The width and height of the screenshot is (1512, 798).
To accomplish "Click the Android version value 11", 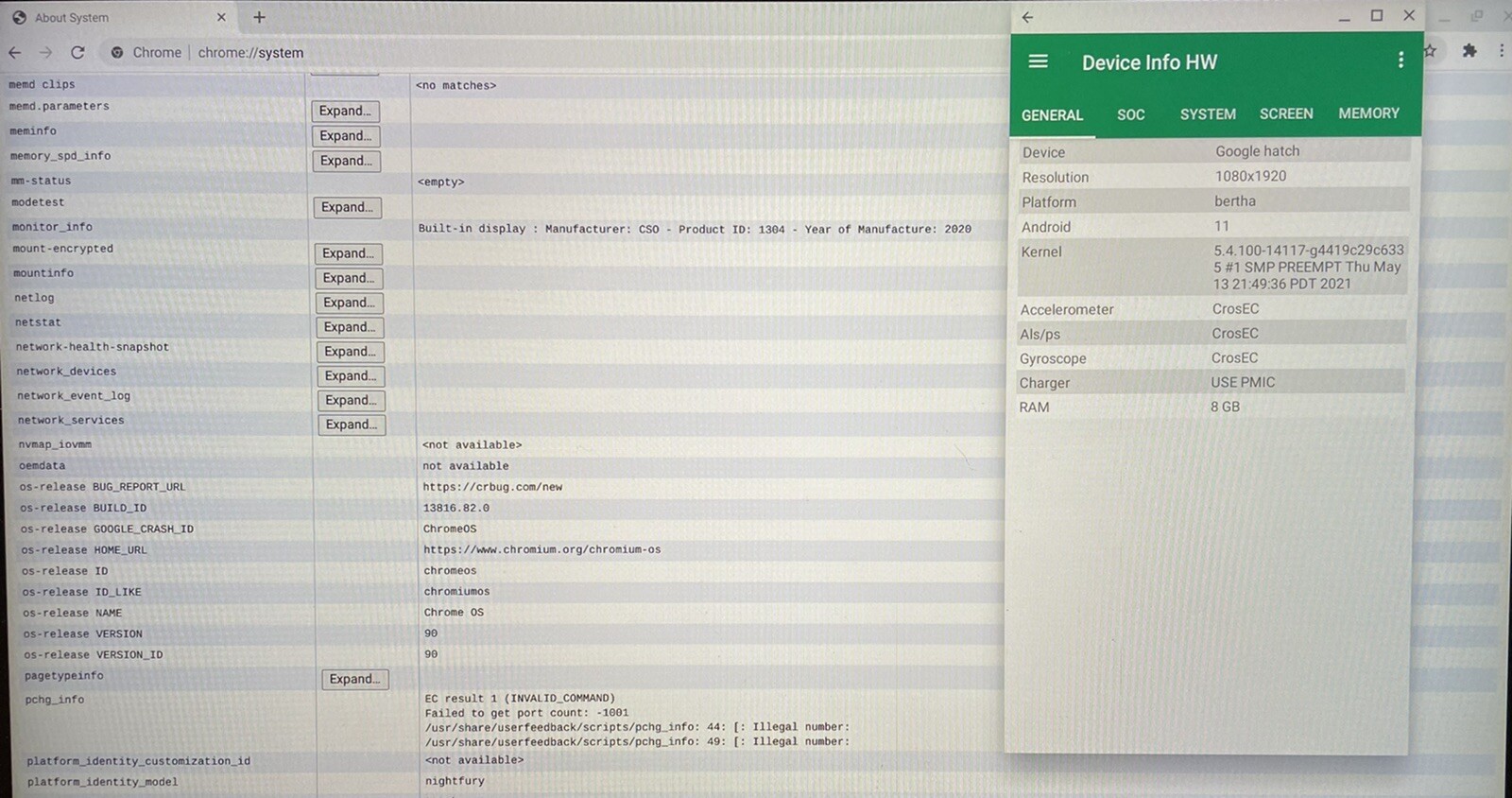I will click(1221, 226).
